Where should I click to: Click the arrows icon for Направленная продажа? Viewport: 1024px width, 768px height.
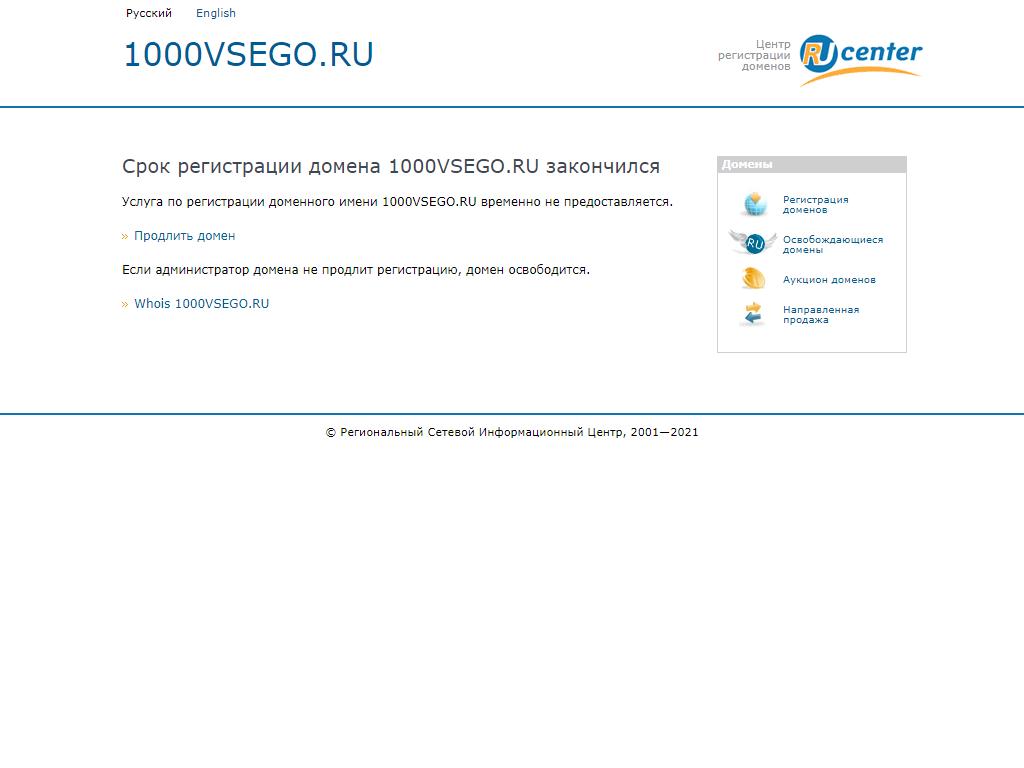coord(753,314)
